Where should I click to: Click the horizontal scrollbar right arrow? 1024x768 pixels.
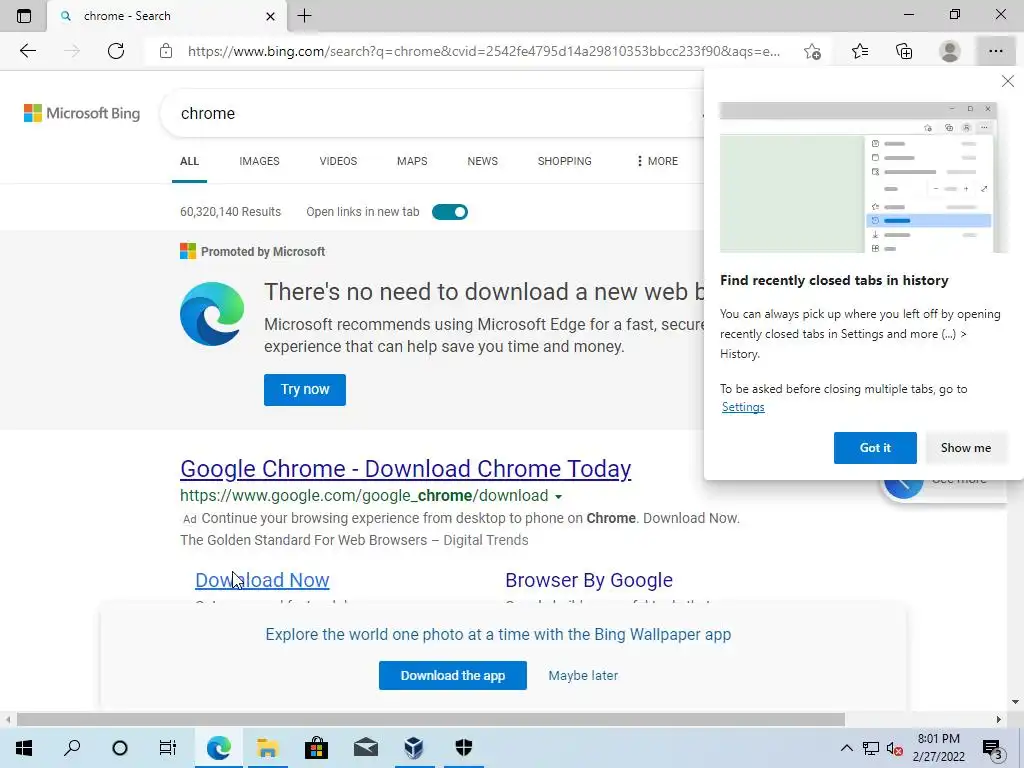point(999,720)
